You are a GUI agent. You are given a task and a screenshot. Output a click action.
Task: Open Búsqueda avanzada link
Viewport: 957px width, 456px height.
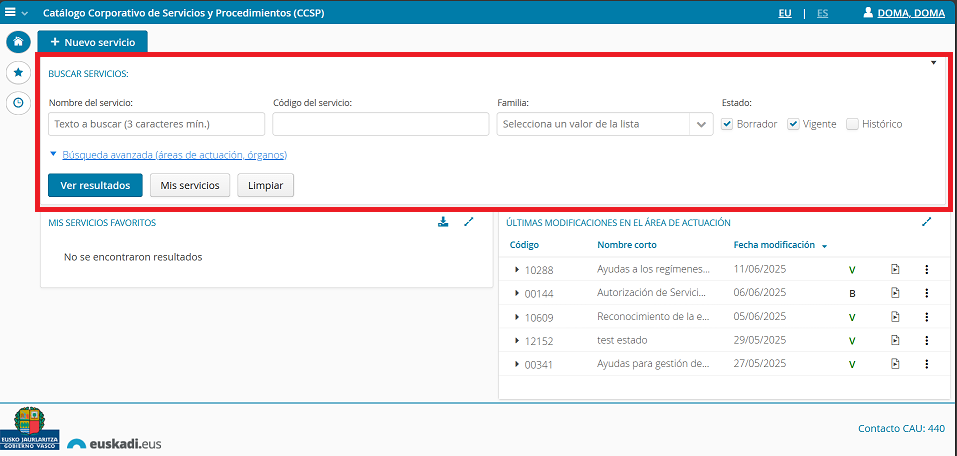tap(175, 155)
